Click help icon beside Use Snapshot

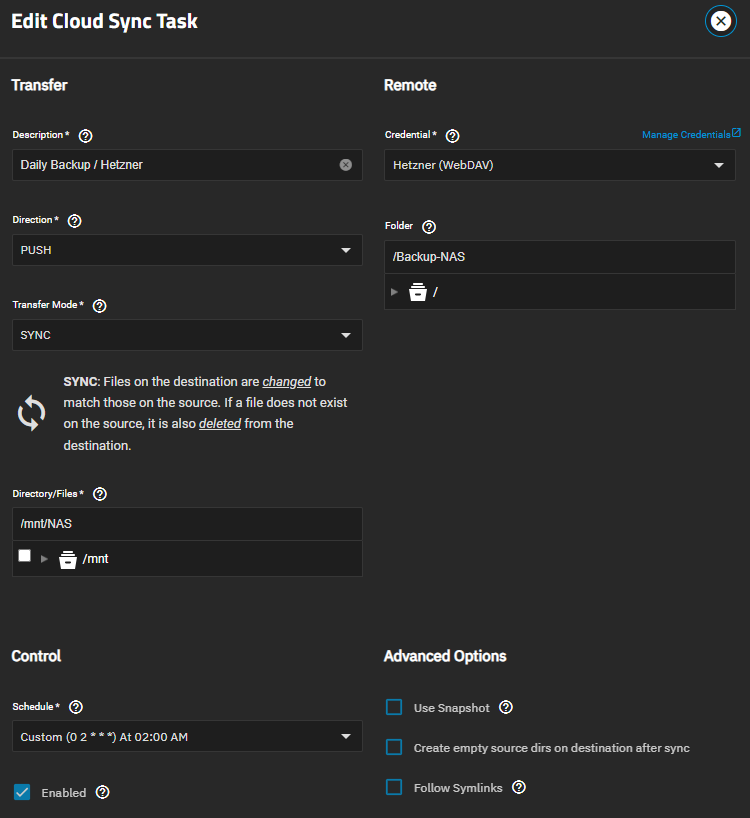coord(506,708)
